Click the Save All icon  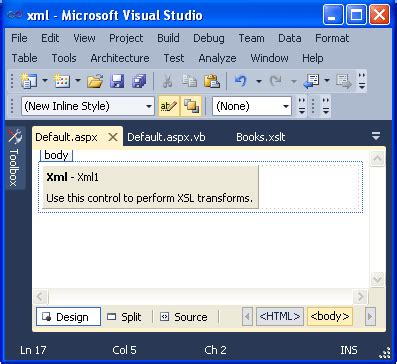pos(139,81)
